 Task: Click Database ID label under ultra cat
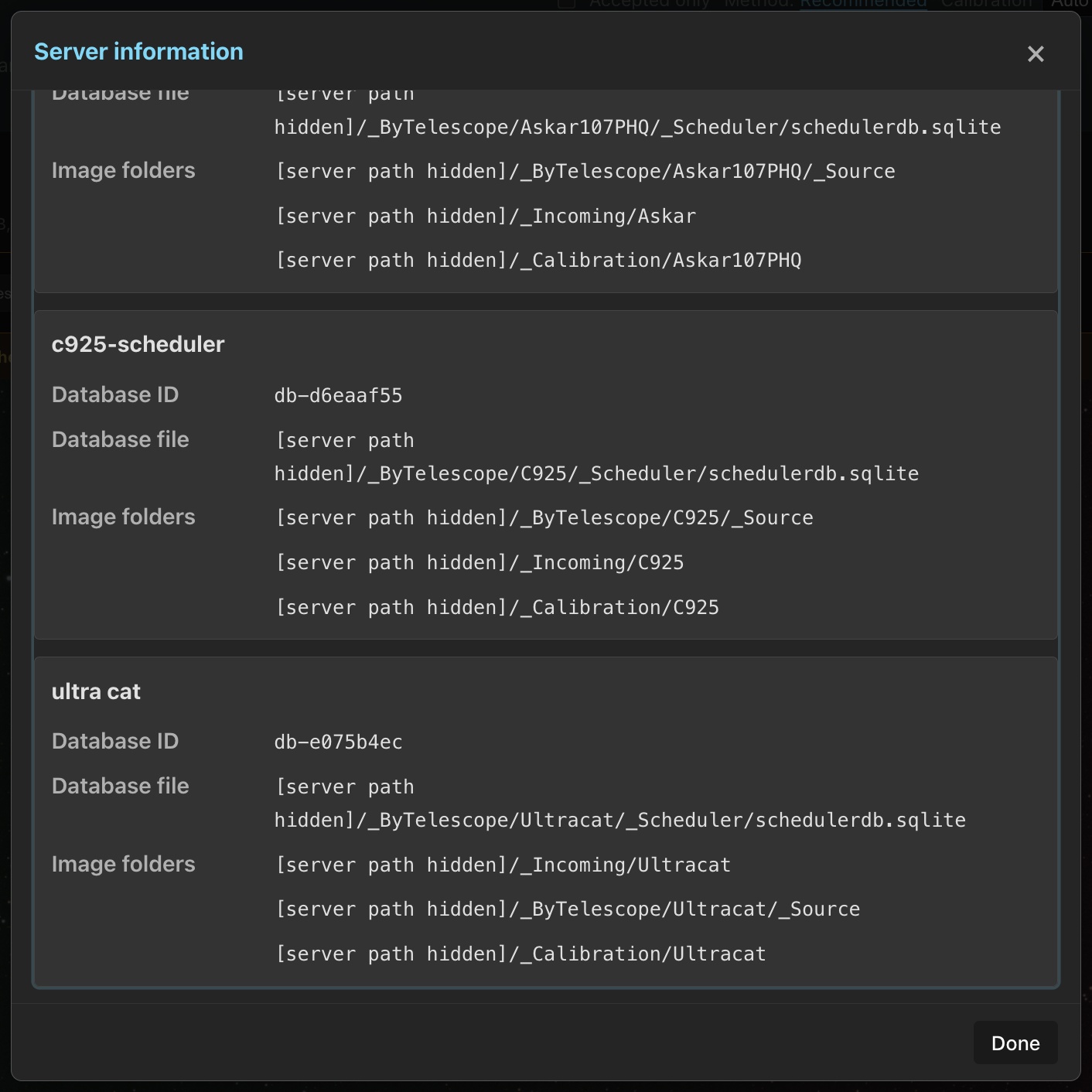[x=115, y=741]
